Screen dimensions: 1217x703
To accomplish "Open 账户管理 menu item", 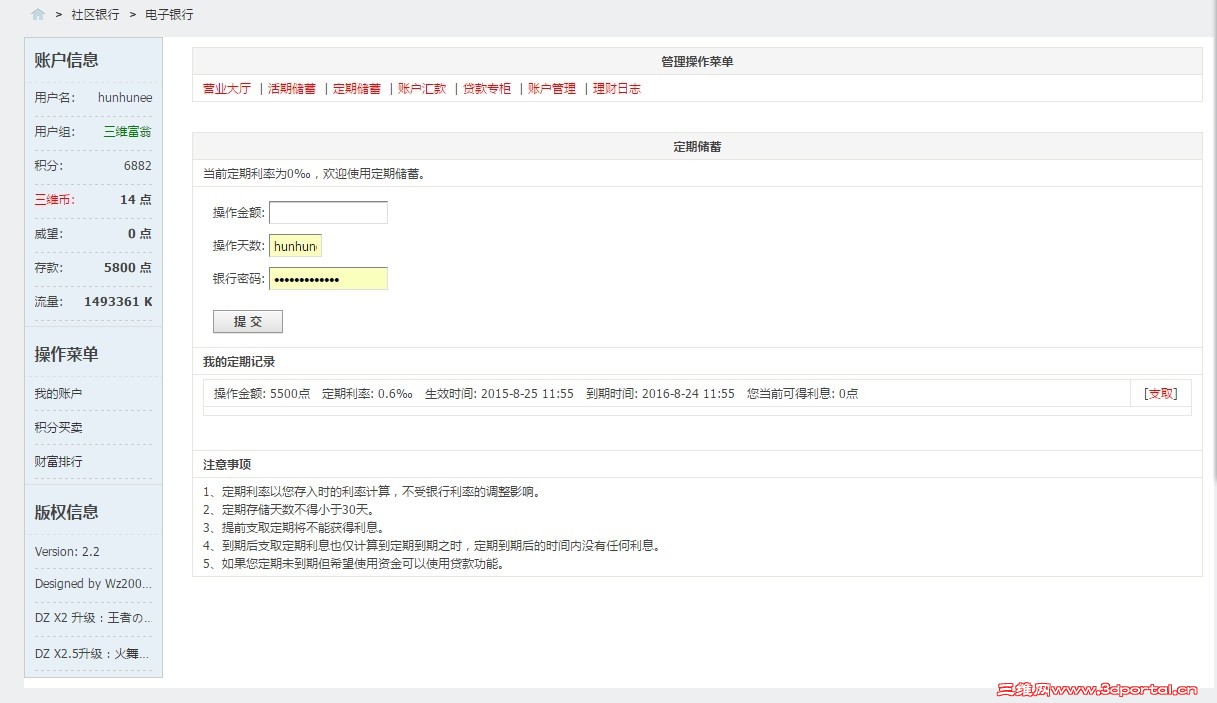I will pos(552,88).
